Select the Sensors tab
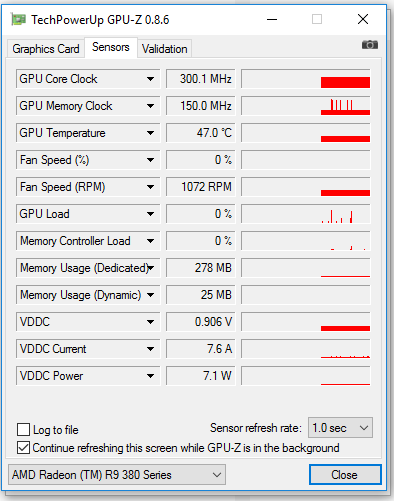Viewport: 394px width, 501px height. (x=111, y=47)
